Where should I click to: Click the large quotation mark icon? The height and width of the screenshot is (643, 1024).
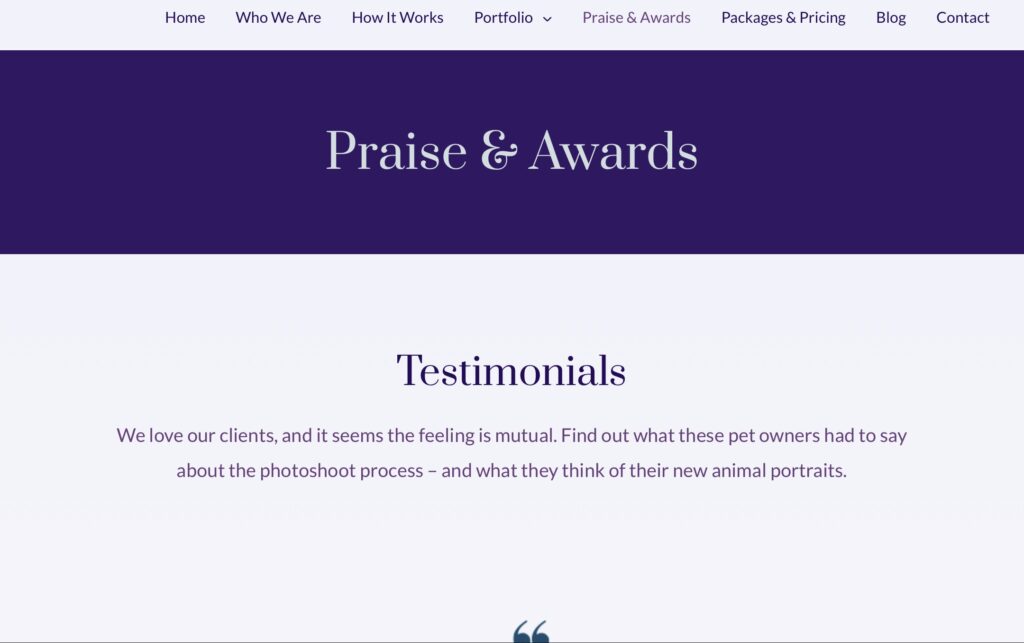click(x=531, y=632)
